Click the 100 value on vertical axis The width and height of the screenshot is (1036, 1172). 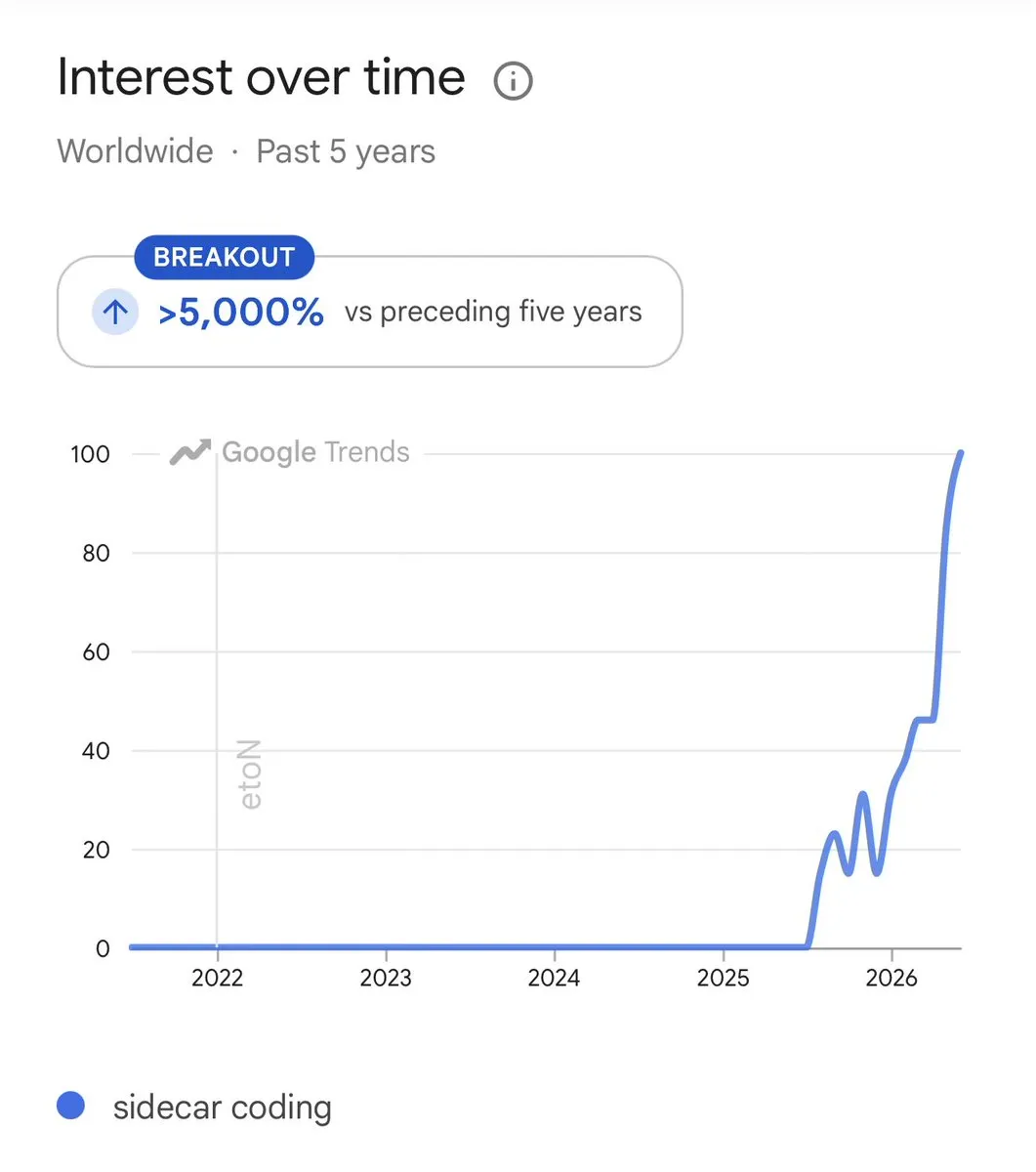tap(90, 454)
